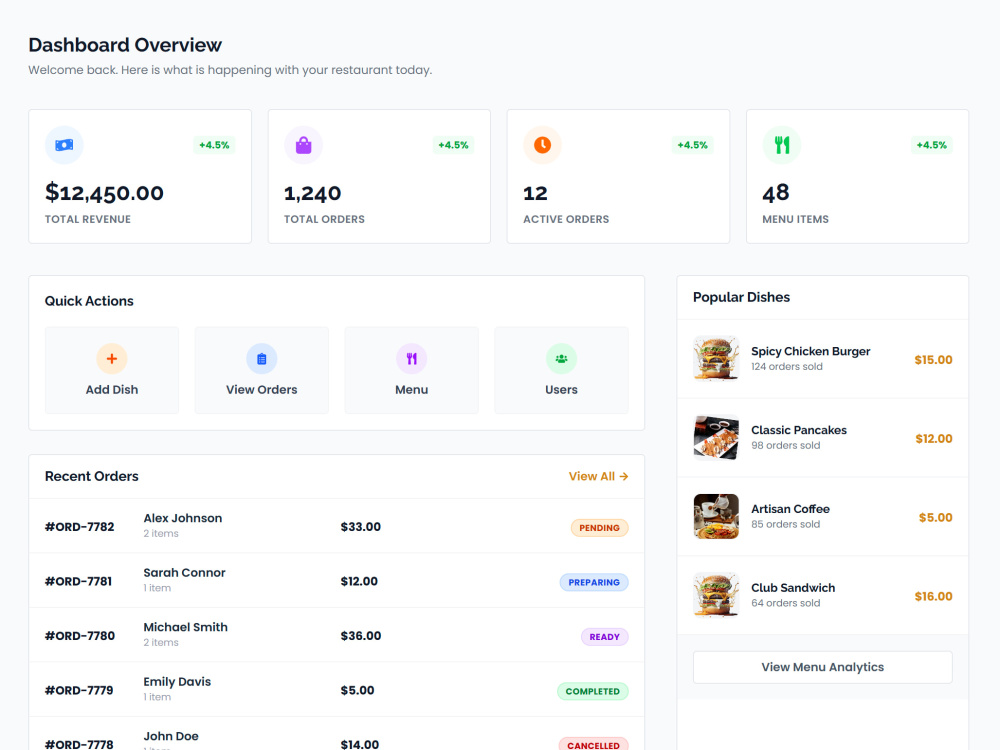Click the Spicy Chicken Burger dish name
1000x750 pixels.
point(811,351)
